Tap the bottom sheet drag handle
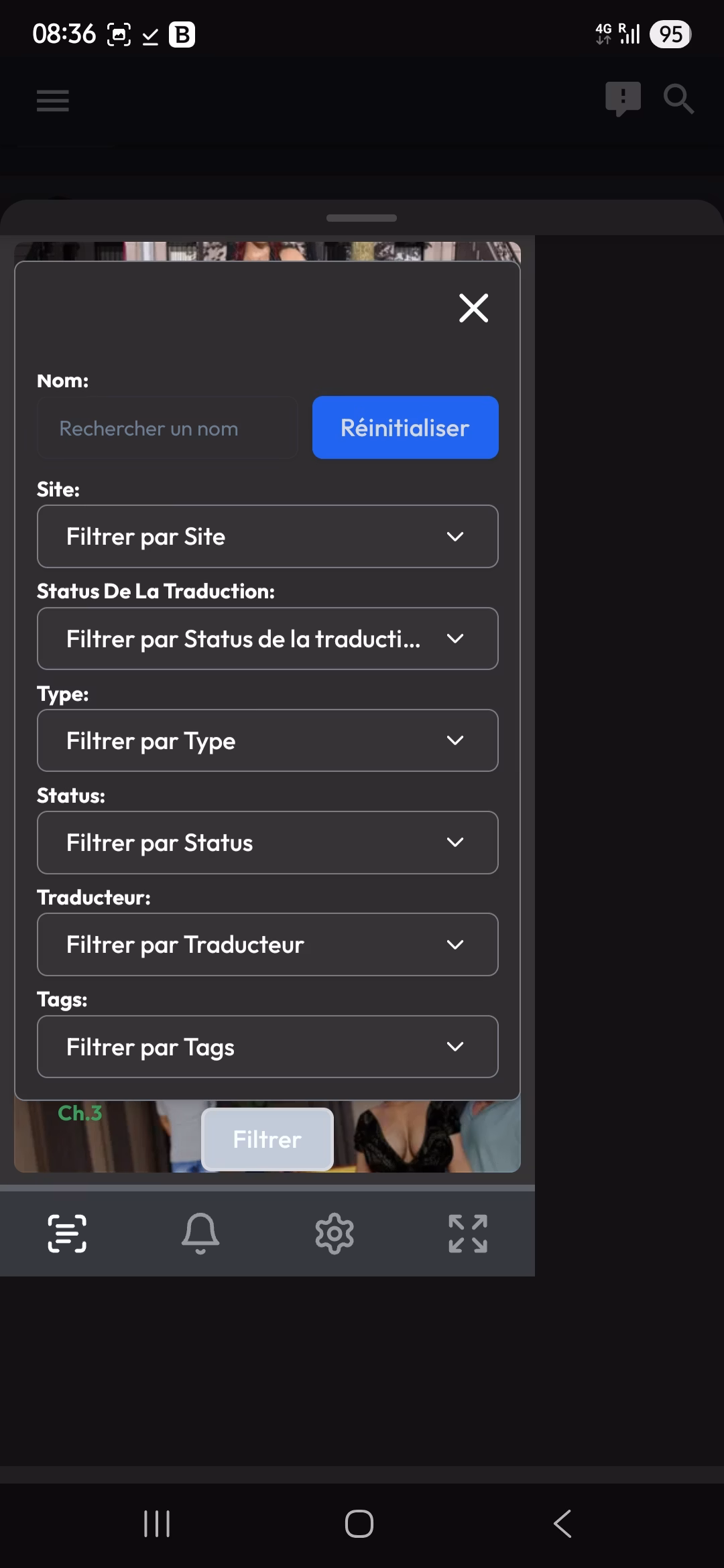 click(361, 218)
